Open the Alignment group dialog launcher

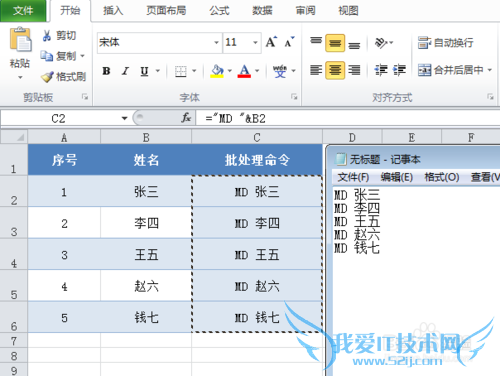(x=490, y=97)
